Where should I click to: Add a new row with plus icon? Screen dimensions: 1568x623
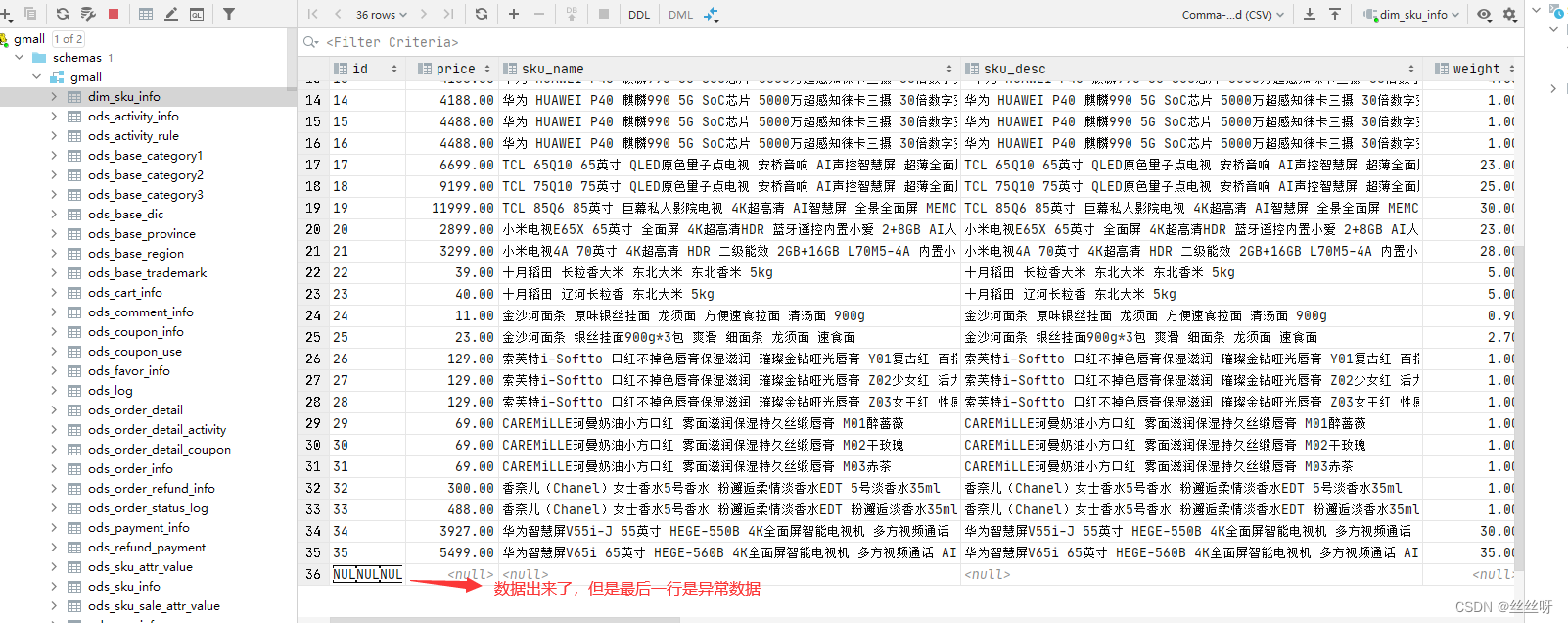[514, 14]
